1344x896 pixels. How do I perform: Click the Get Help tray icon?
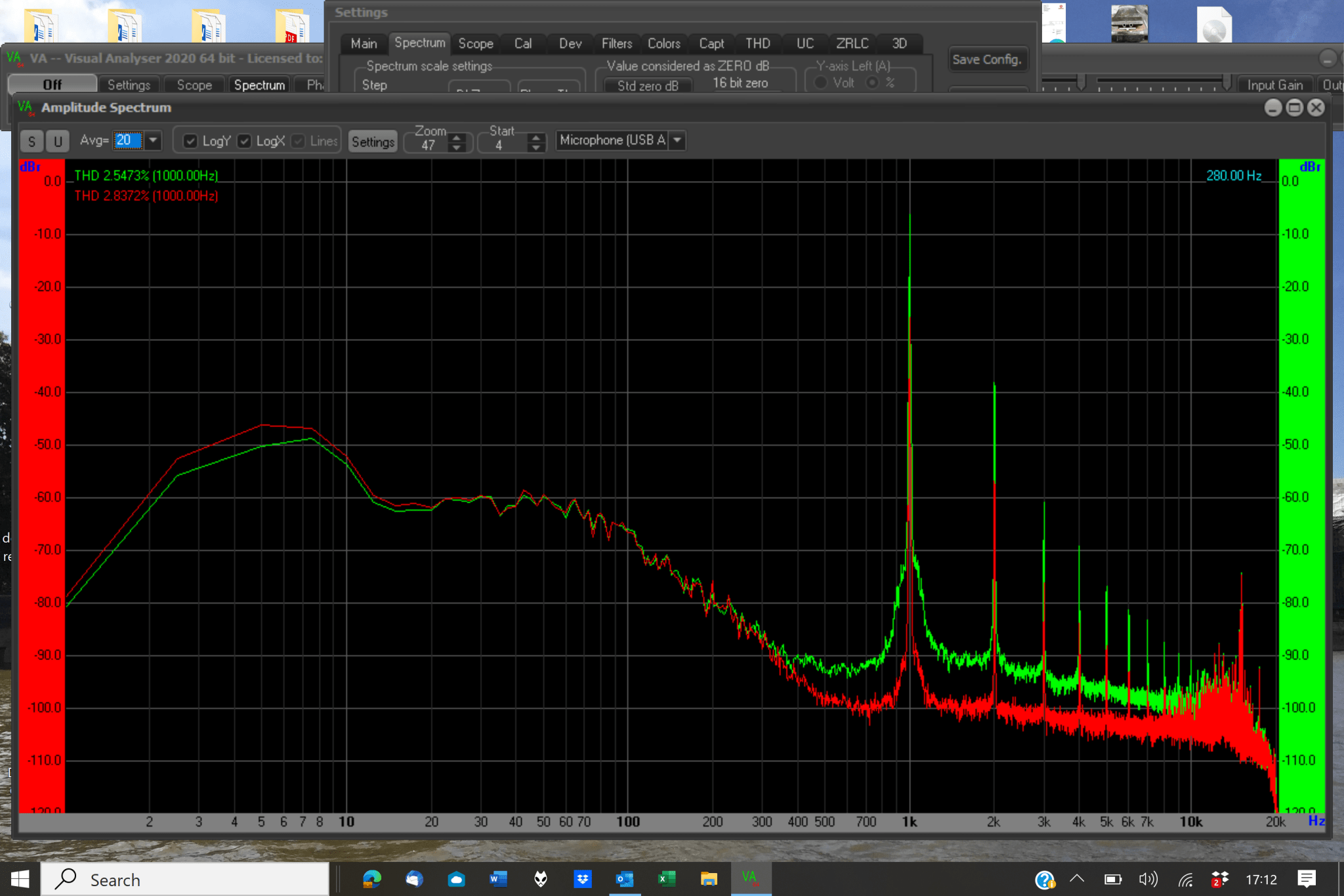1045,880
